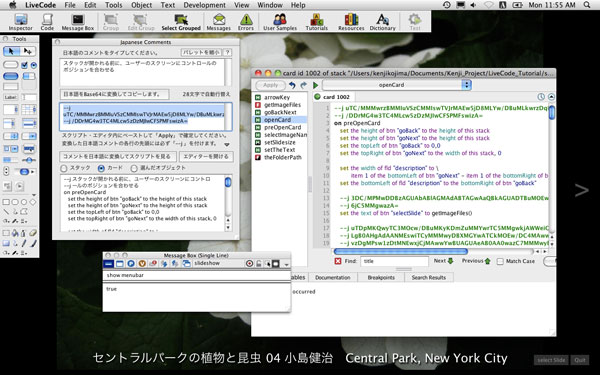600x375 pixels.
Task: Open the Message Box toolbar icon
Action: tap(78, 22)
